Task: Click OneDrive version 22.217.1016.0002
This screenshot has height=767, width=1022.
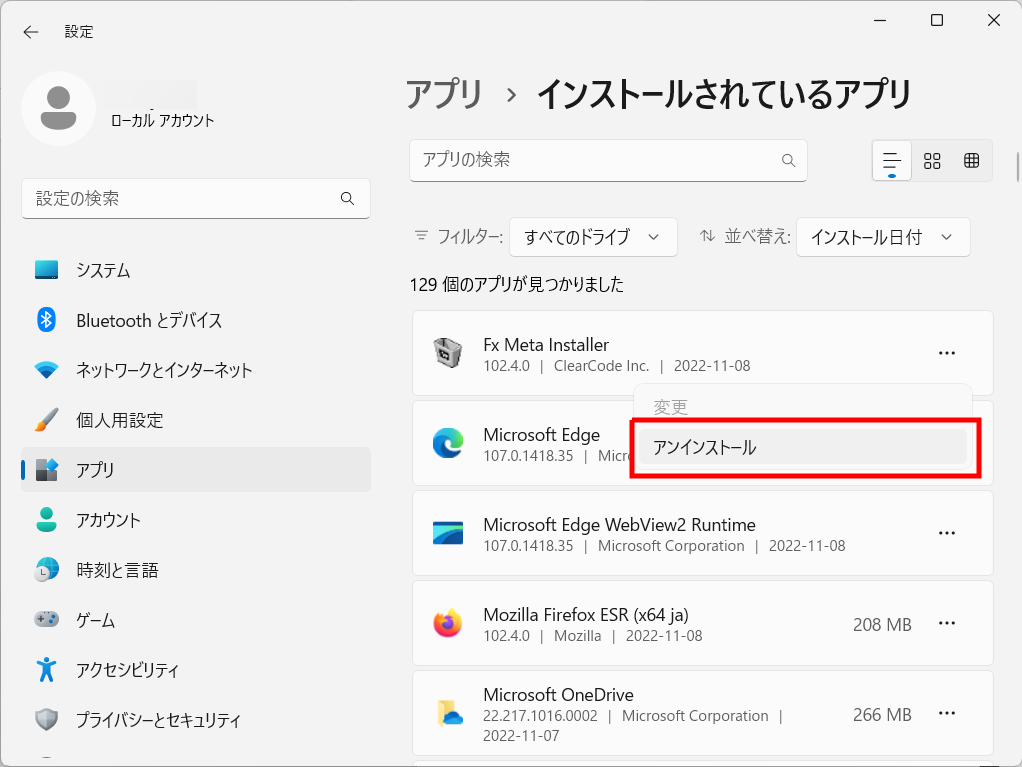Action: click(x=540, y=716)
